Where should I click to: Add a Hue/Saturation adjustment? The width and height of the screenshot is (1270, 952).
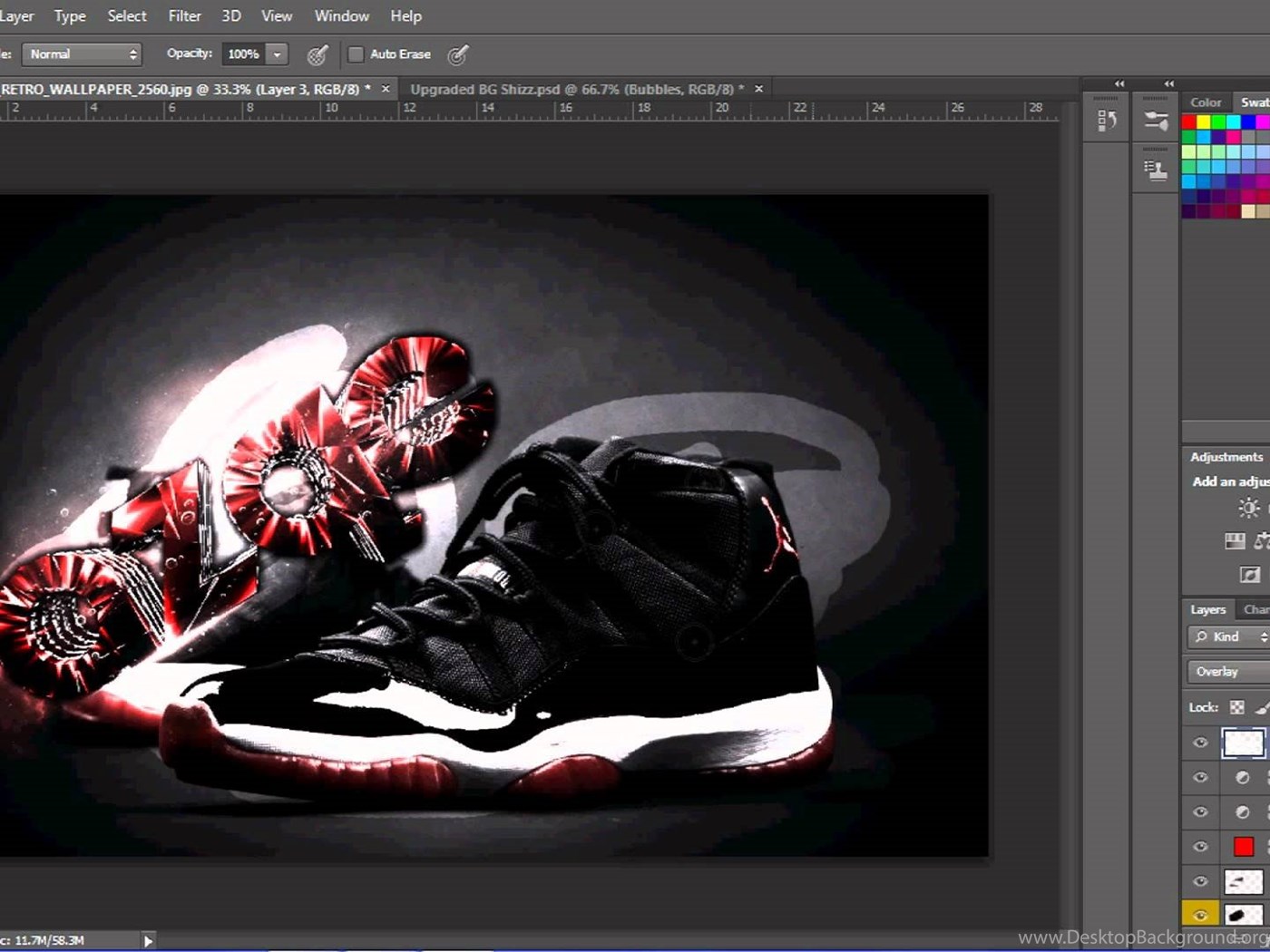click(1235, 541)
